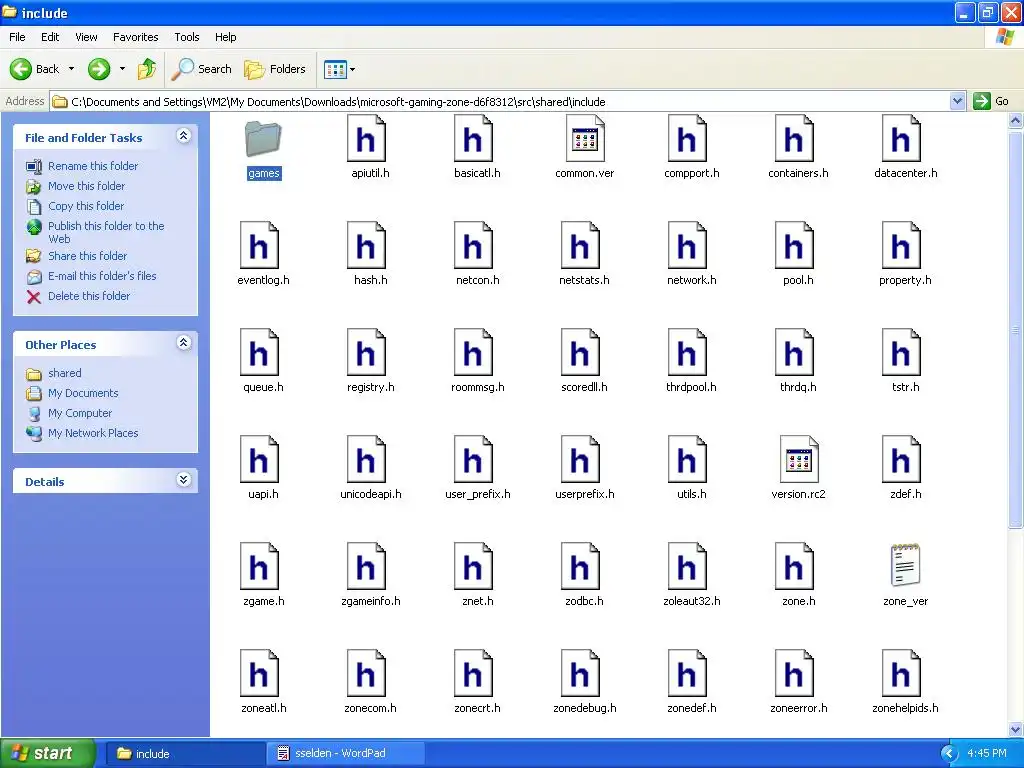This screenshot has width=1024, height=768.
Task: Select the netstats.h file icon
Action: tap(581, 246)
